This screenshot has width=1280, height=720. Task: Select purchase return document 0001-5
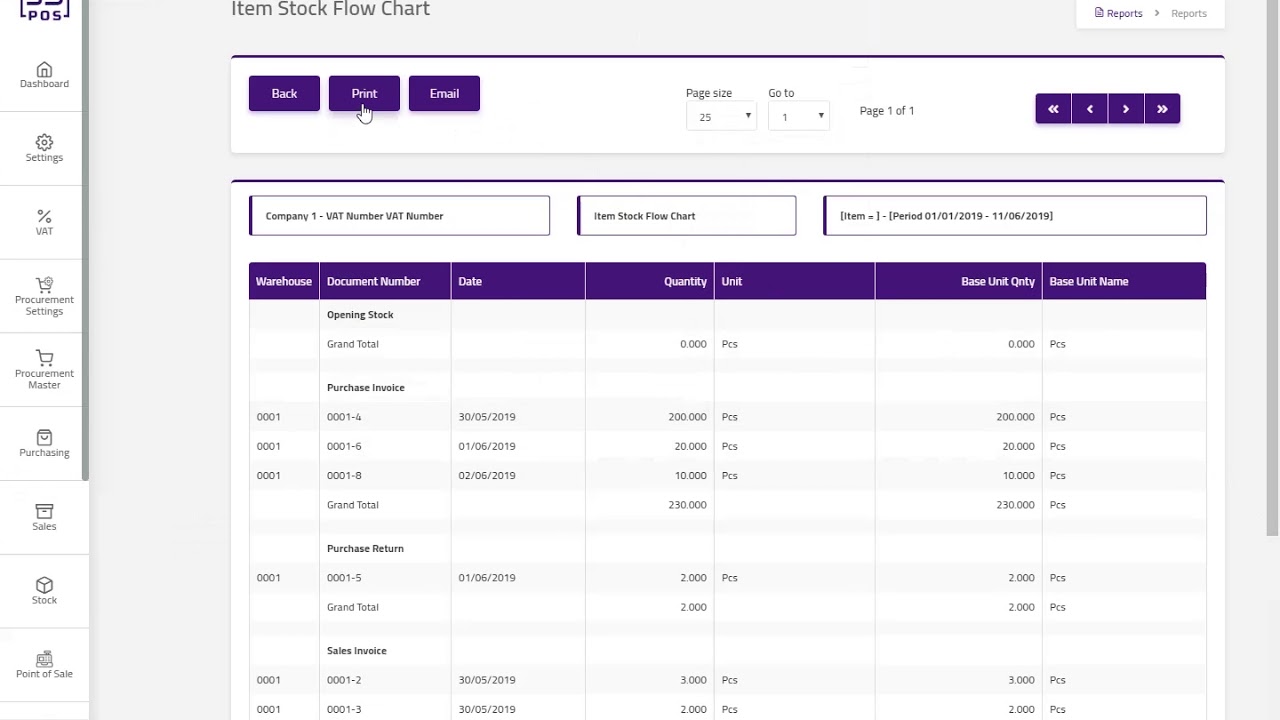click(344, 577)
